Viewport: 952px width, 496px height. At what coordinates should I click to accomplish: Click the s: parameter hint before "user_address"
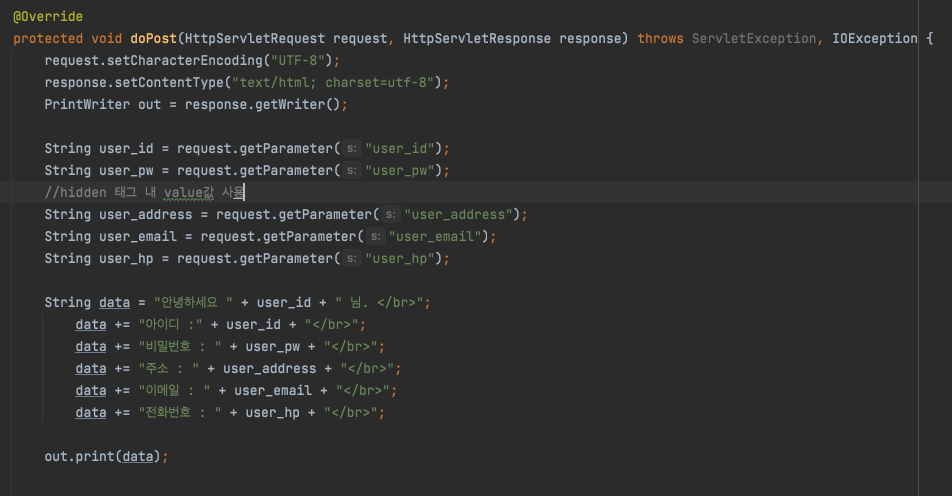pyautogui.click(x=391, y=214)
